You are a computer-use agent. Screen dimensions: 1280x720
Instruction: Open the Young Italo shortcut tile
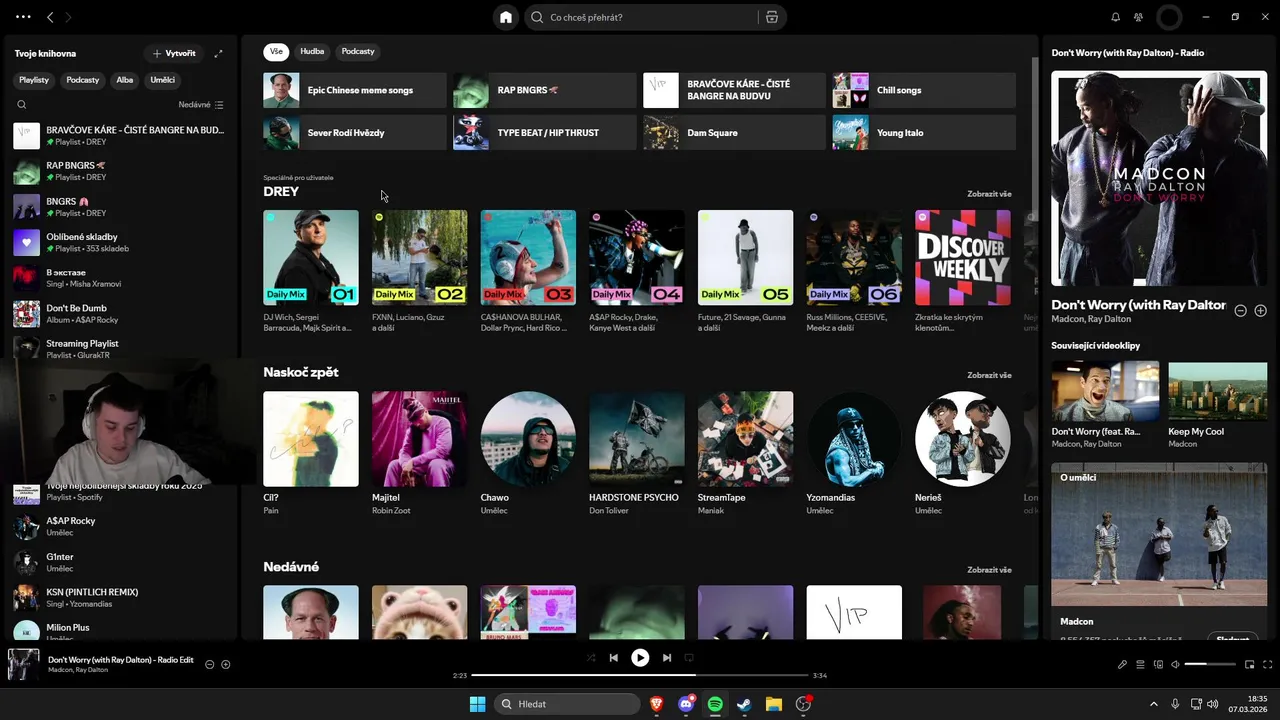pos(924,132)
